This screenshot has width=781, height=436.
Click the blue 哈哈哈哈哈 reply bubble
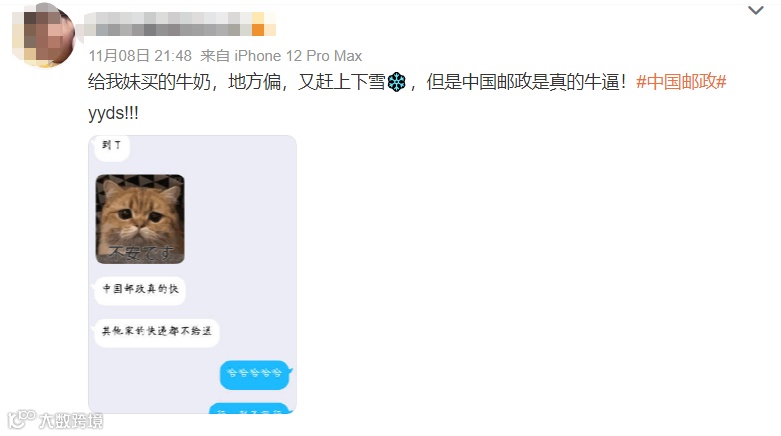click(x=255, y=374)
